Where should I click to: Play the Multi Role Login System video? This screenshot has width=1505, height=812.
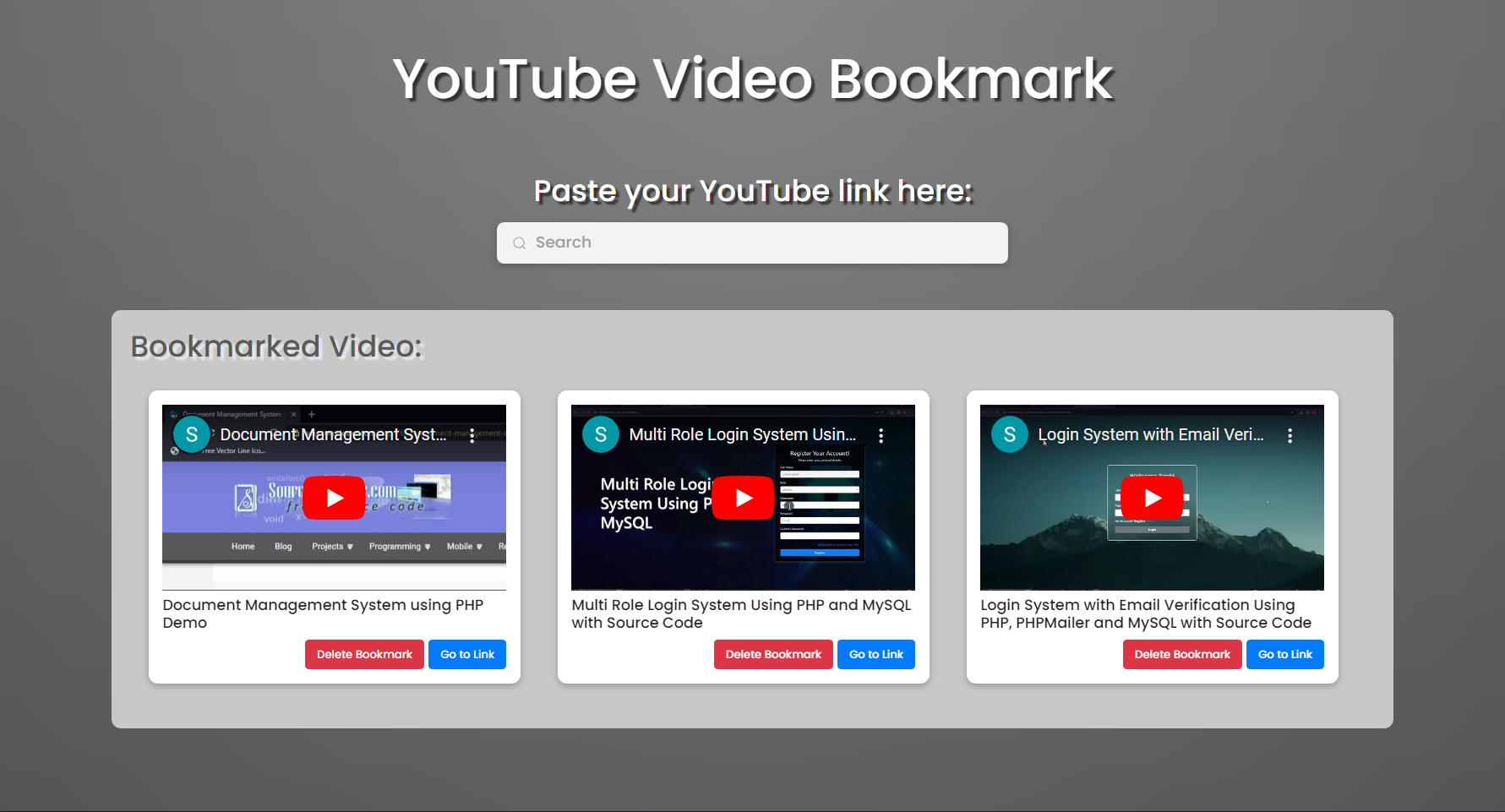coord(743,498)
